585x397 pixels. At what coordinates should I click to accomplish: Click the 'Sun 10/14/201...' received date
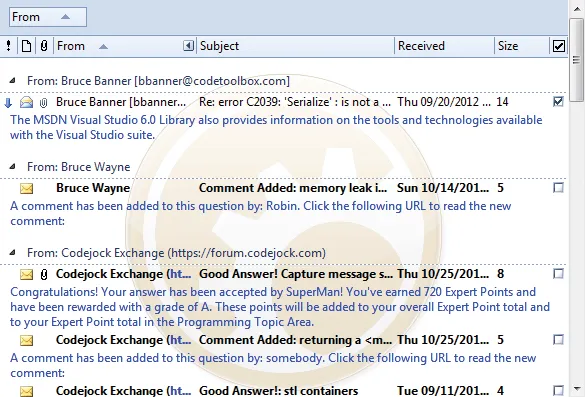coord(443,188)
